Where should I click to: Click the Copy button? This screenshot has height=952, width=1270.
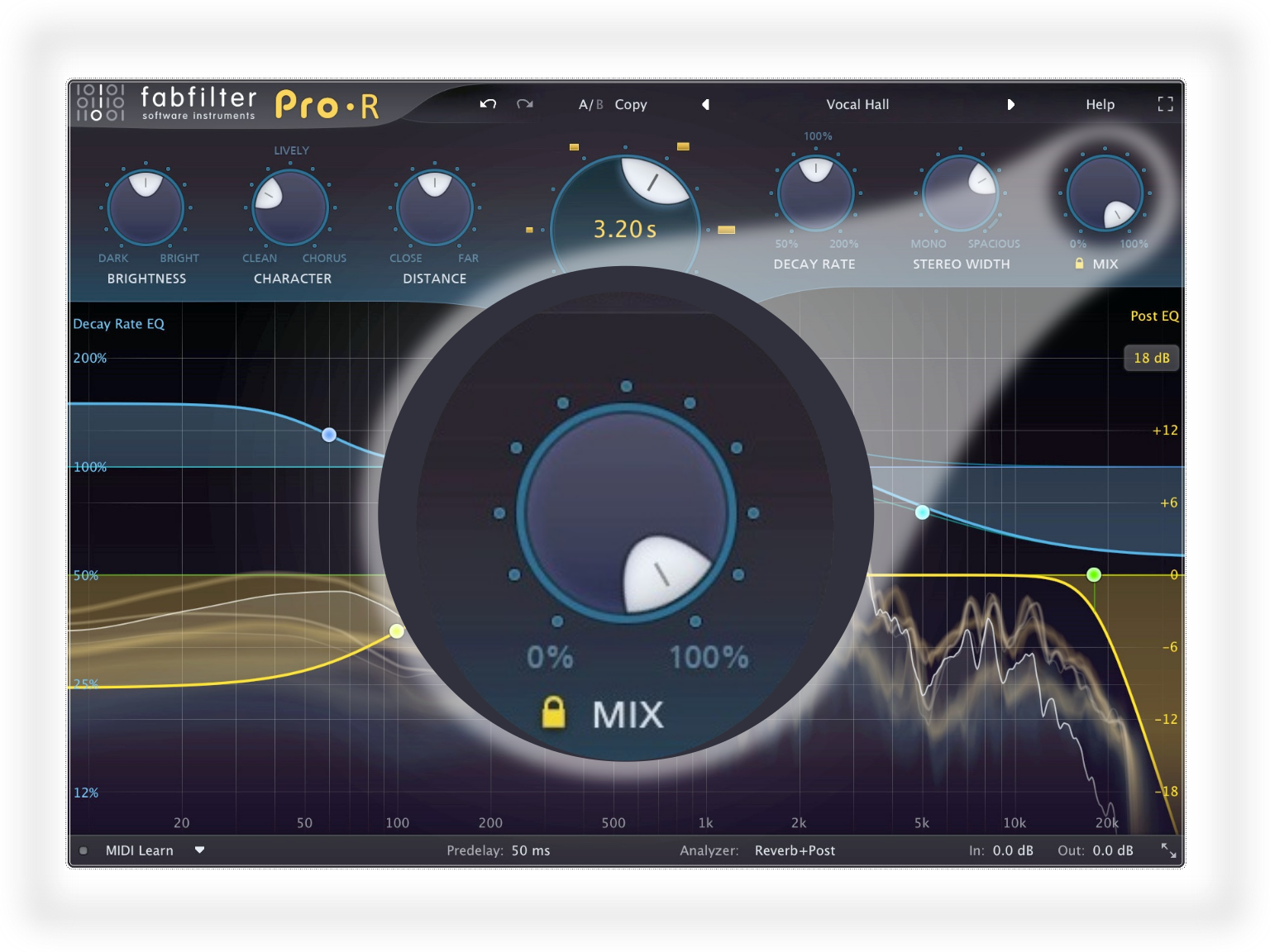pos(631,105)
